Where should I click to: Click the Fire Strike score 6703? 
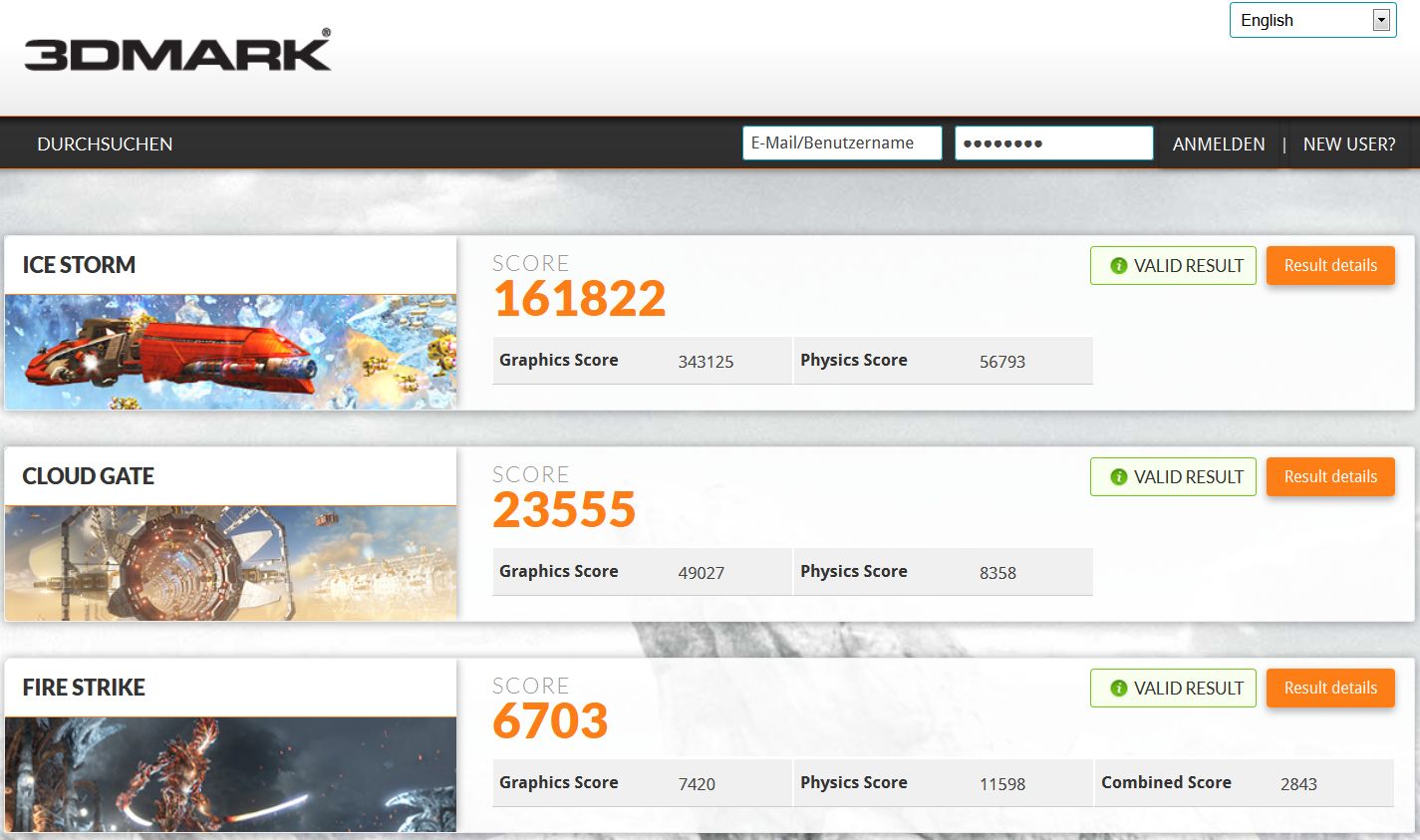[x=550, y=720]
